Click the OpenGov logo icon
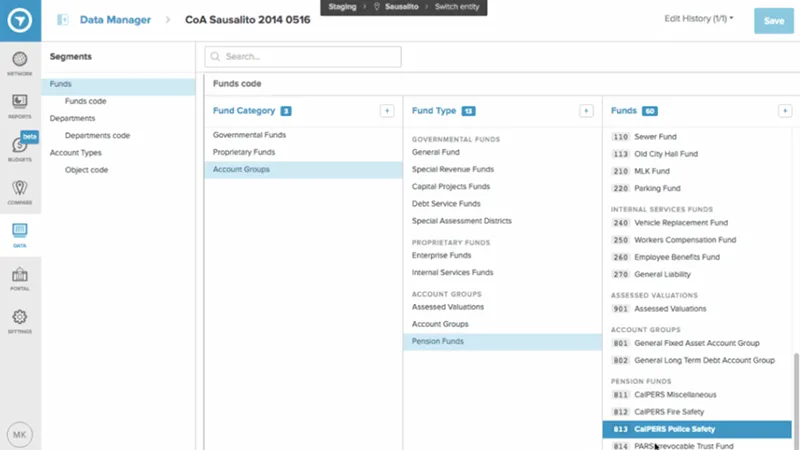The height and width of the screenshot is (450, 800). (x=20, y=20)
